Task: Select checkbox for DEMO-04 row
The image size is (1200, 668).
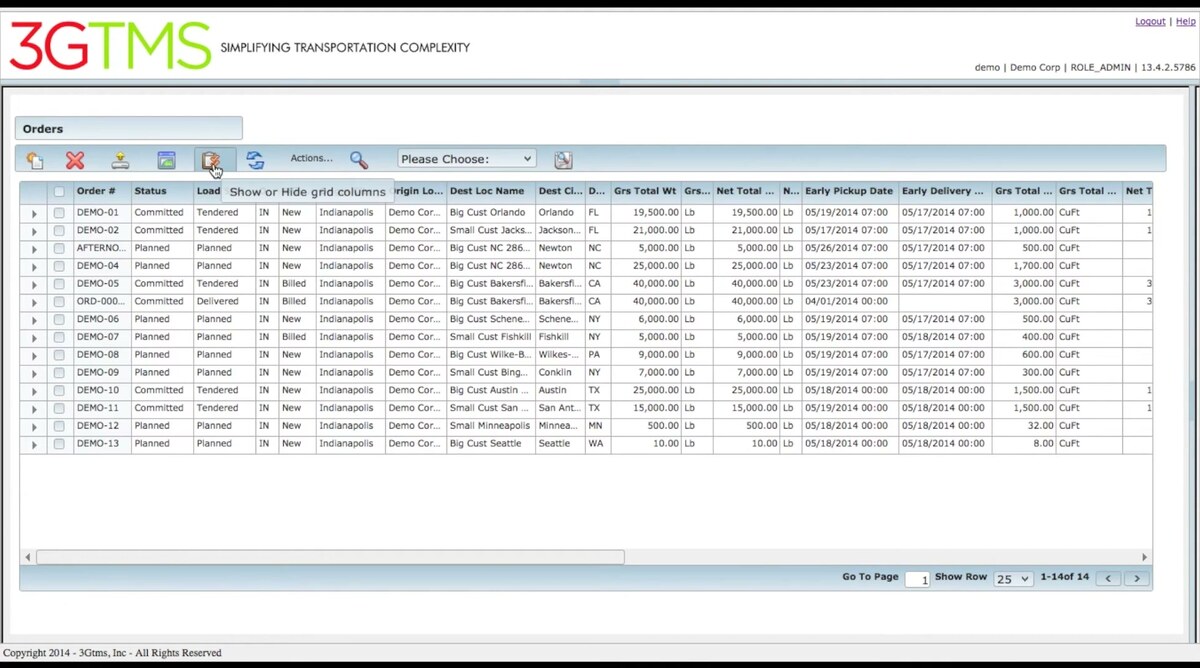Action: tap(59, 266)
